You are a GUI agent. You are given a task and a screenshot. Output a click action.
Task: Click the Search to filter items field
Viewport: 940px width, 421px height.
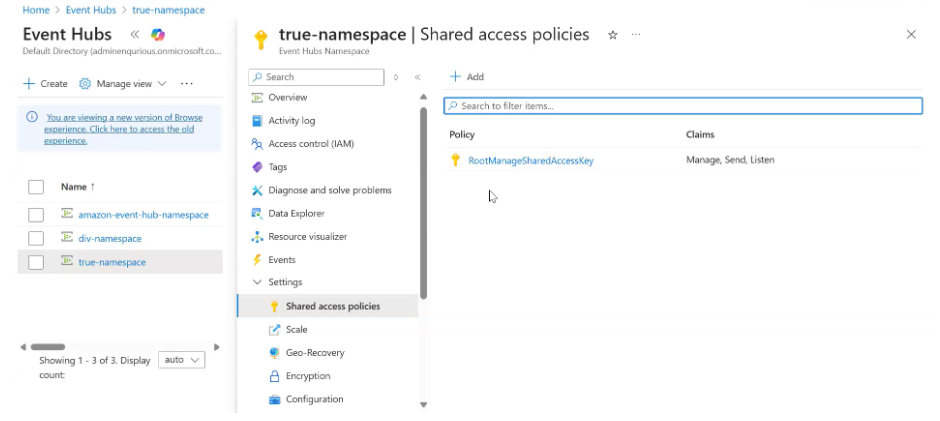click(x=683, y=106)
